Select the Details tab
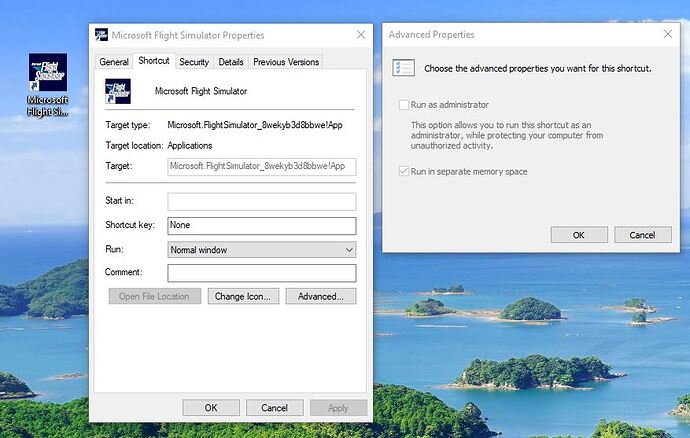This screenshot has height=438, width=690. [231, 62]
